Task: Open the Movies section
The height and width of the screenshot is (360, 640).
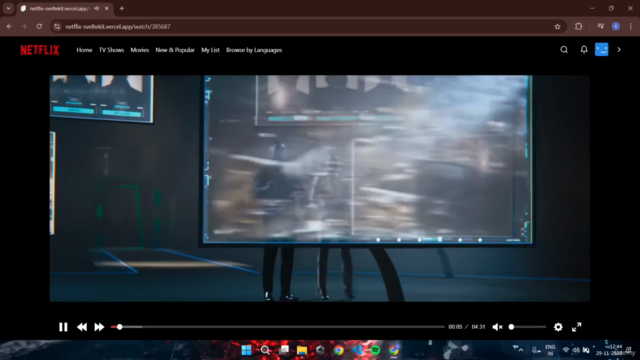Action: (140, 50)
